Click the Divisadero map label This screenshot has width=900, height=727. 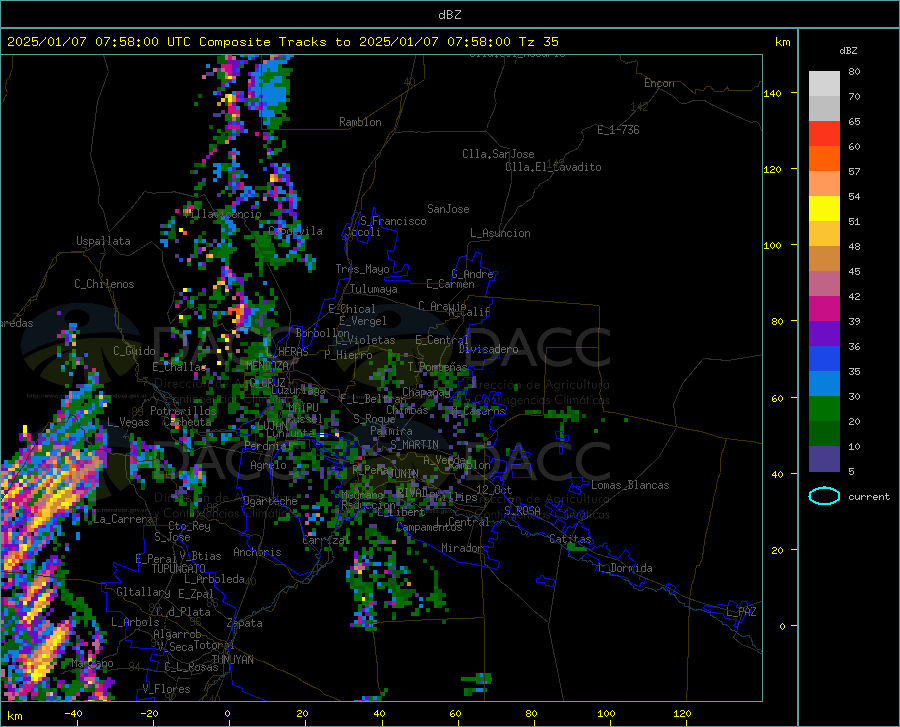click(488, 349)
